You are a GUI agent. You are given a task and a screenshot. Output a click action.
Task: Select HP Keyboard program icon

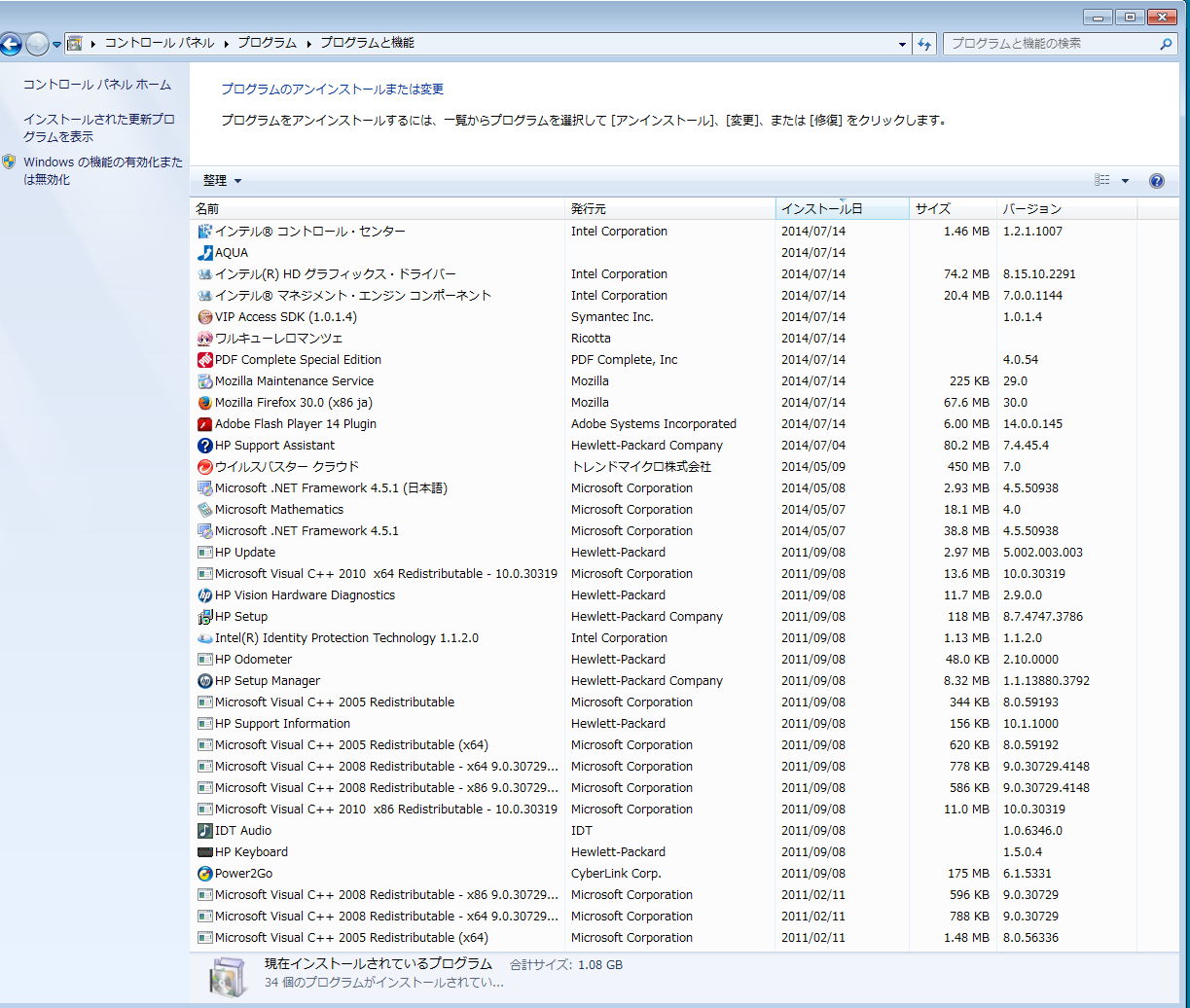tap(204, 852)
